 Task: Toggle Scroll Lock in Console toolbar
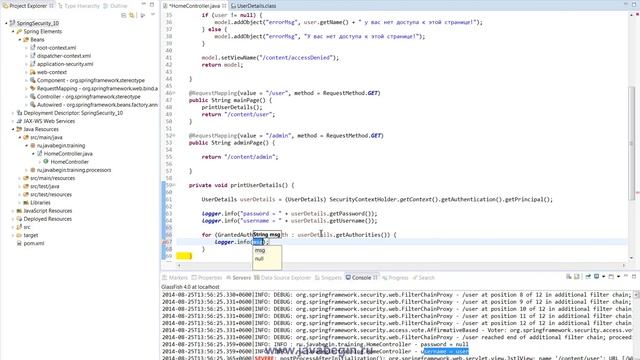point(577,277)
